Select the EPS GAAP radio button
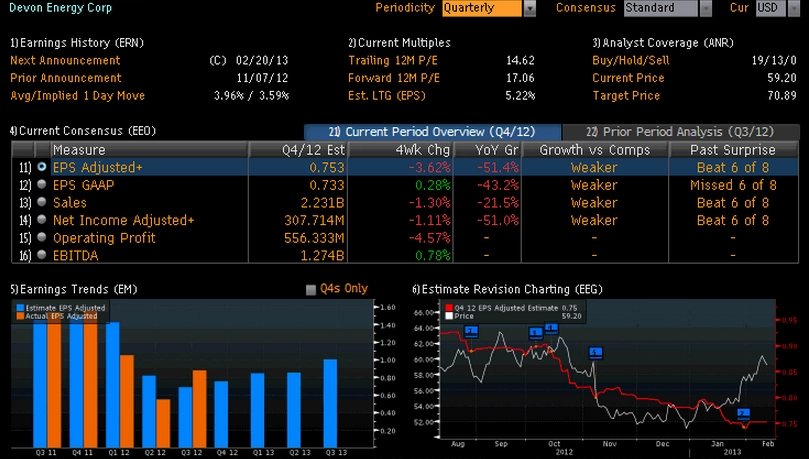 click(x=42, y=184)
